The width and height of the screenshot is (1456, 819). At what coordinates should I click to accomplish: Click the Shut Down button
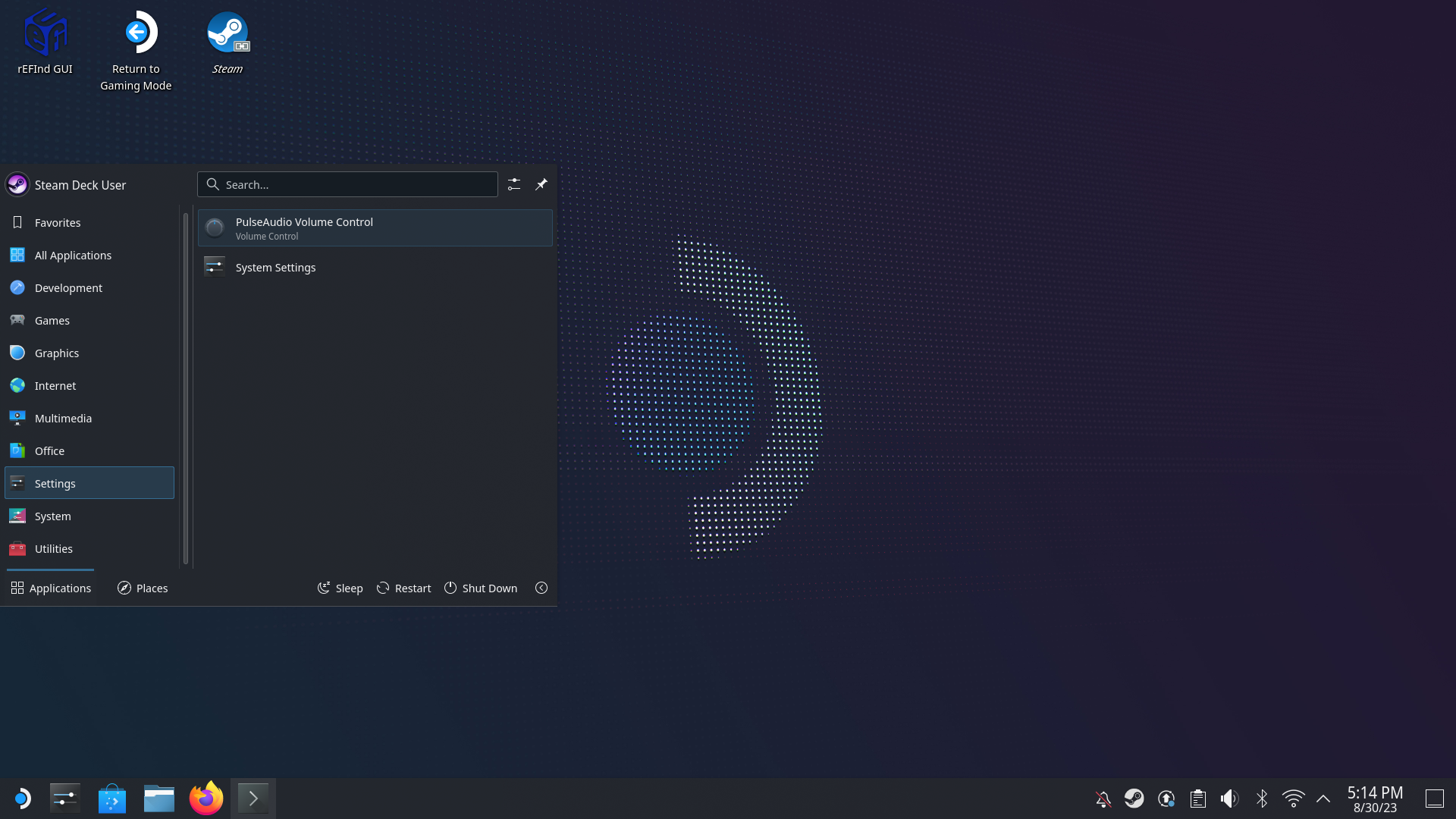(480, 588)
